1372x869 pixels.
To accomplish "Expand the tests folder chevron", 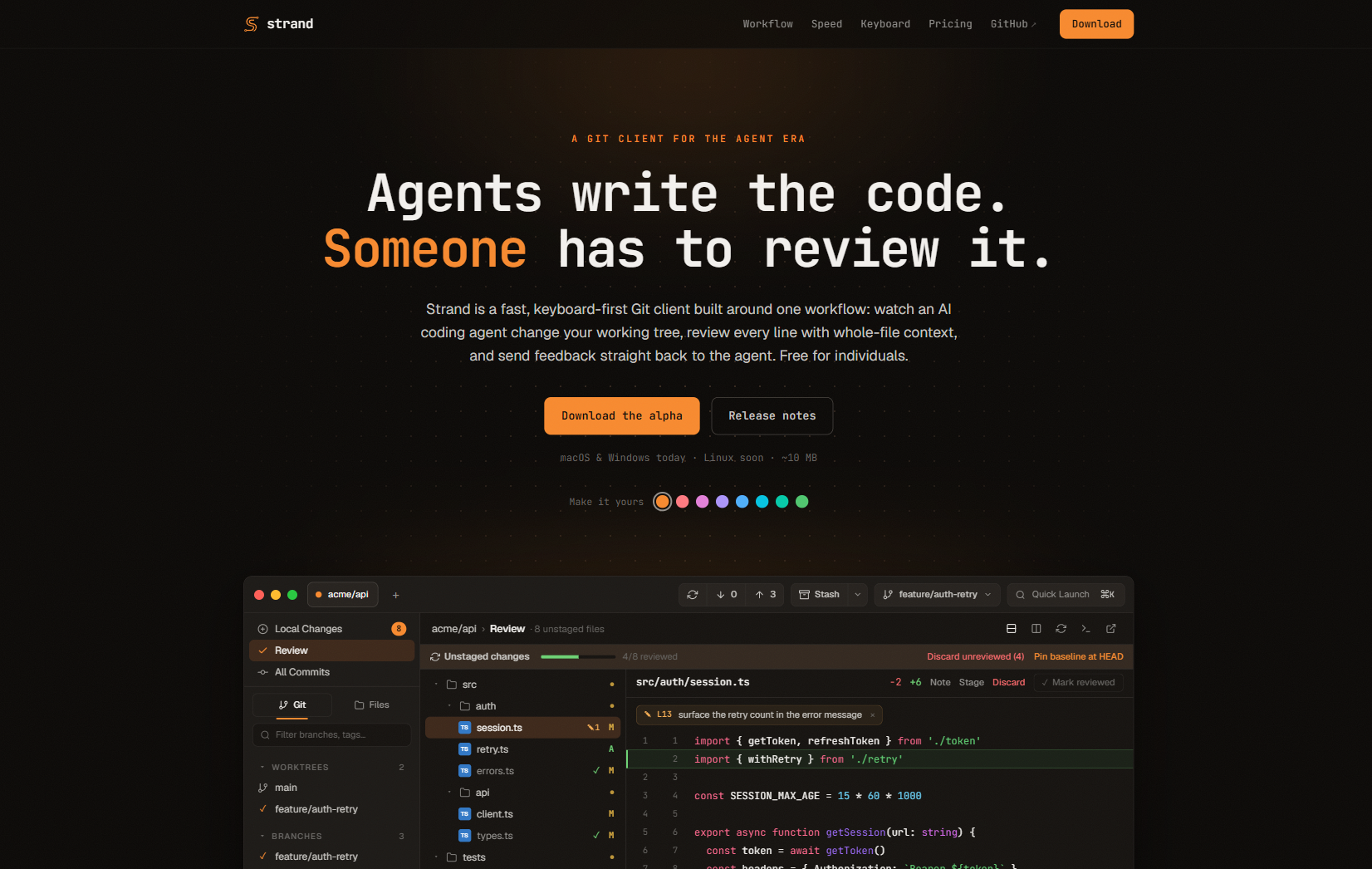I will pos(436,857).
